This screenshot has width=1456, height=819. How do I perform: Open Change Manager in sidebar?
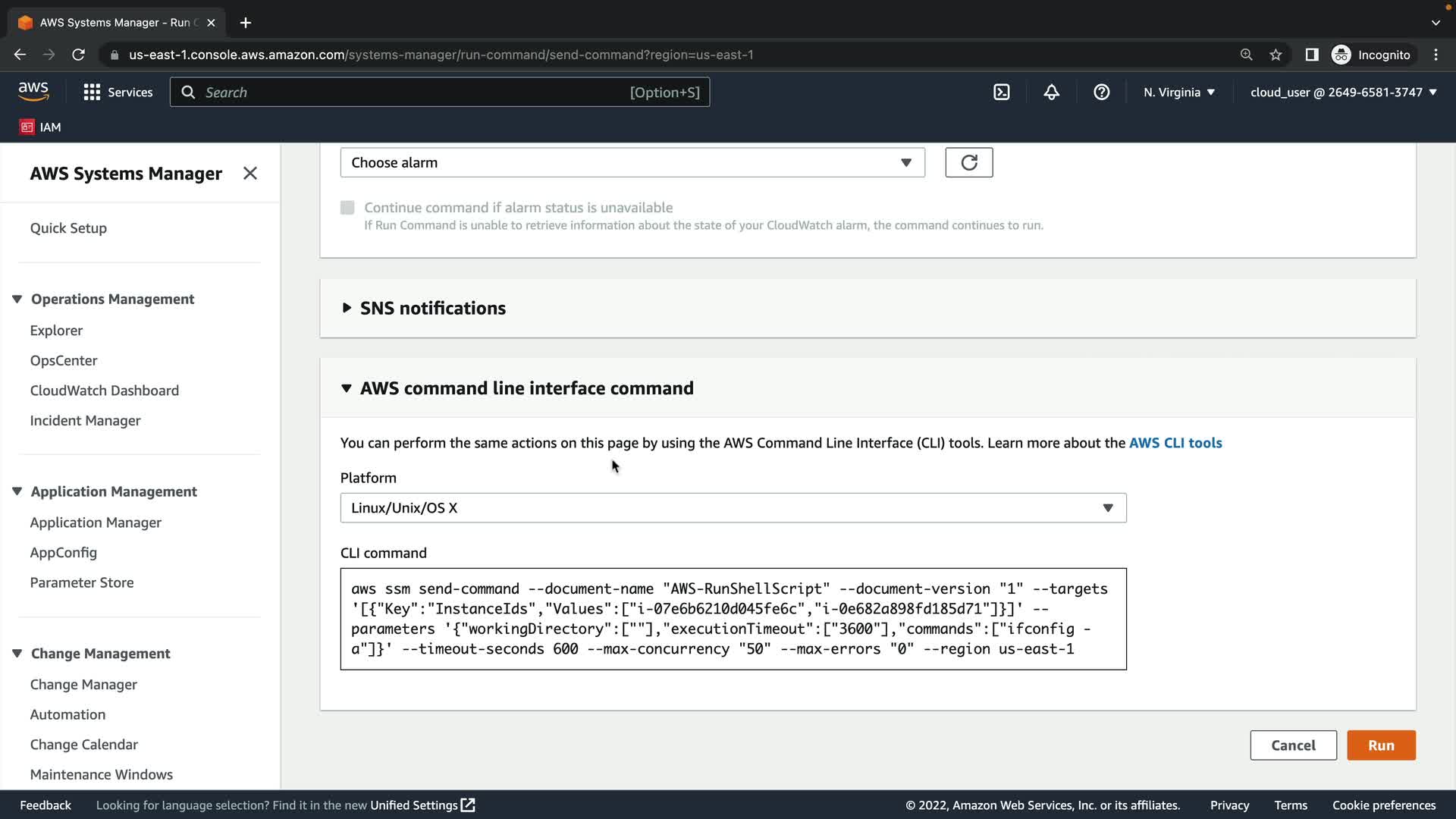(83, 684)
